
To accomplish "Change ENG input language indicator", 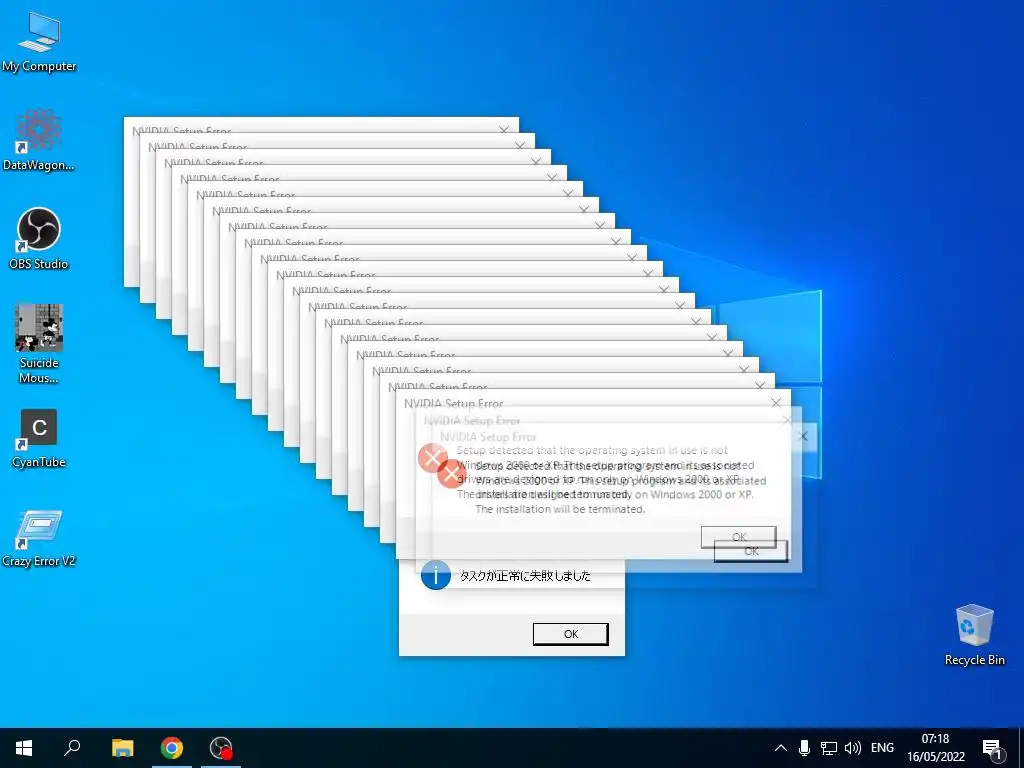I will click(x=882, y=748).
